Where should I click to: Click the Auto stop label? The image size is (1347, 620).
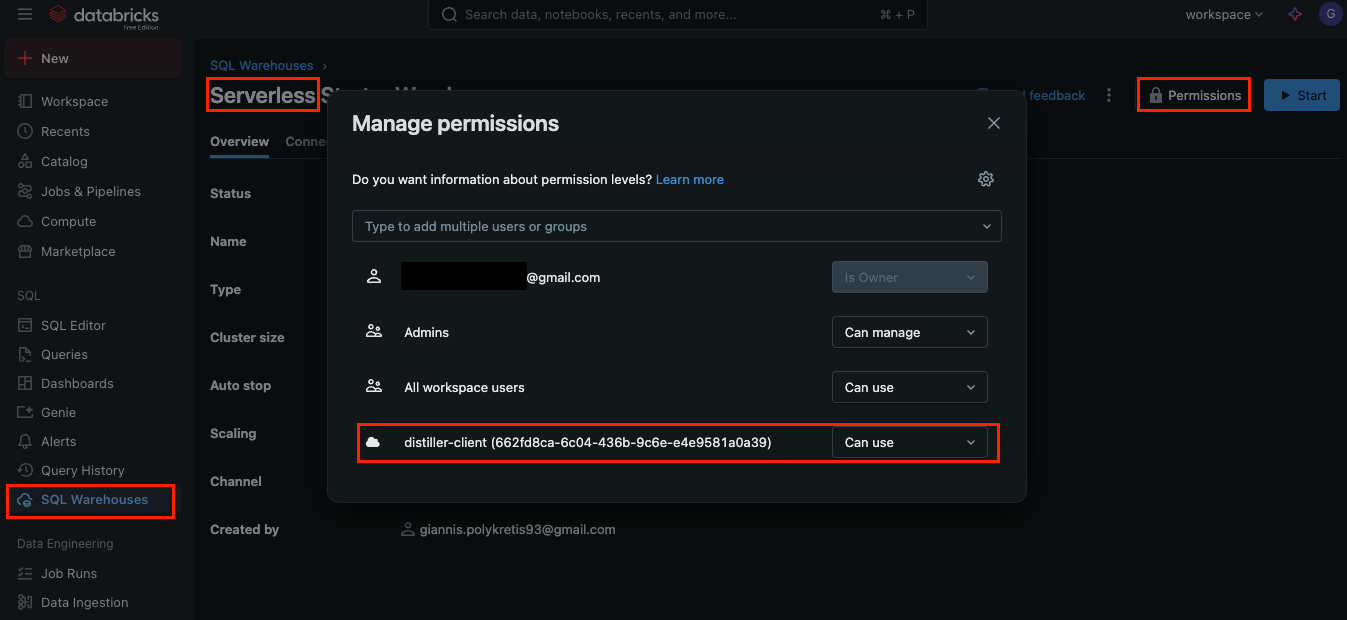pos(240,385)
